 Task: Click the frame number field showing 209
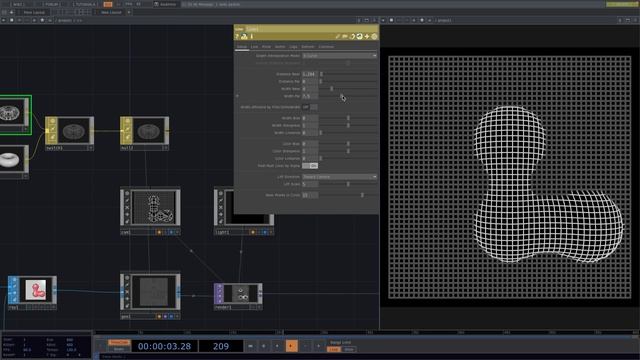221,346
